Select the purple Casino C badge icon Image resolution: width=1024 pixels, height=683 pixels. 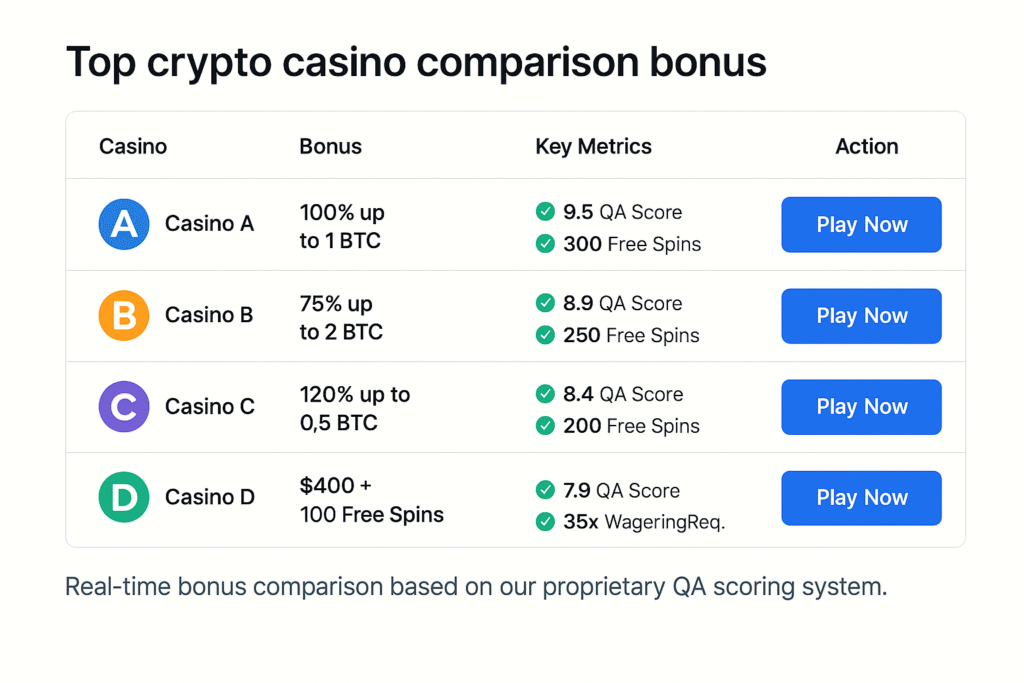pos(123,406)
